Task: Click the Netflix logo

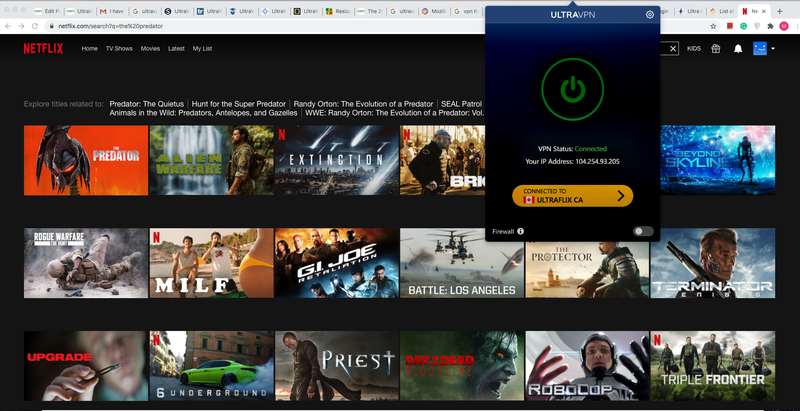Action: pos(43,48)
